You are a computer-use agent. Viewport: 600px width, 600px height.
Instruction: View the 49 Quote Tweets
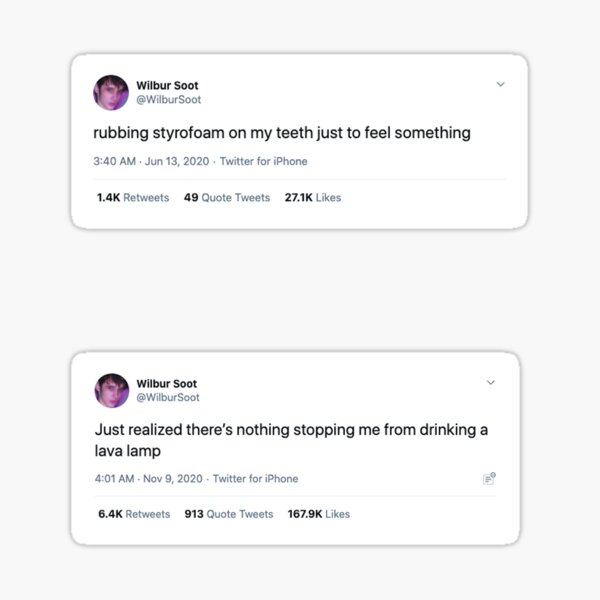(x=227, y=197)
